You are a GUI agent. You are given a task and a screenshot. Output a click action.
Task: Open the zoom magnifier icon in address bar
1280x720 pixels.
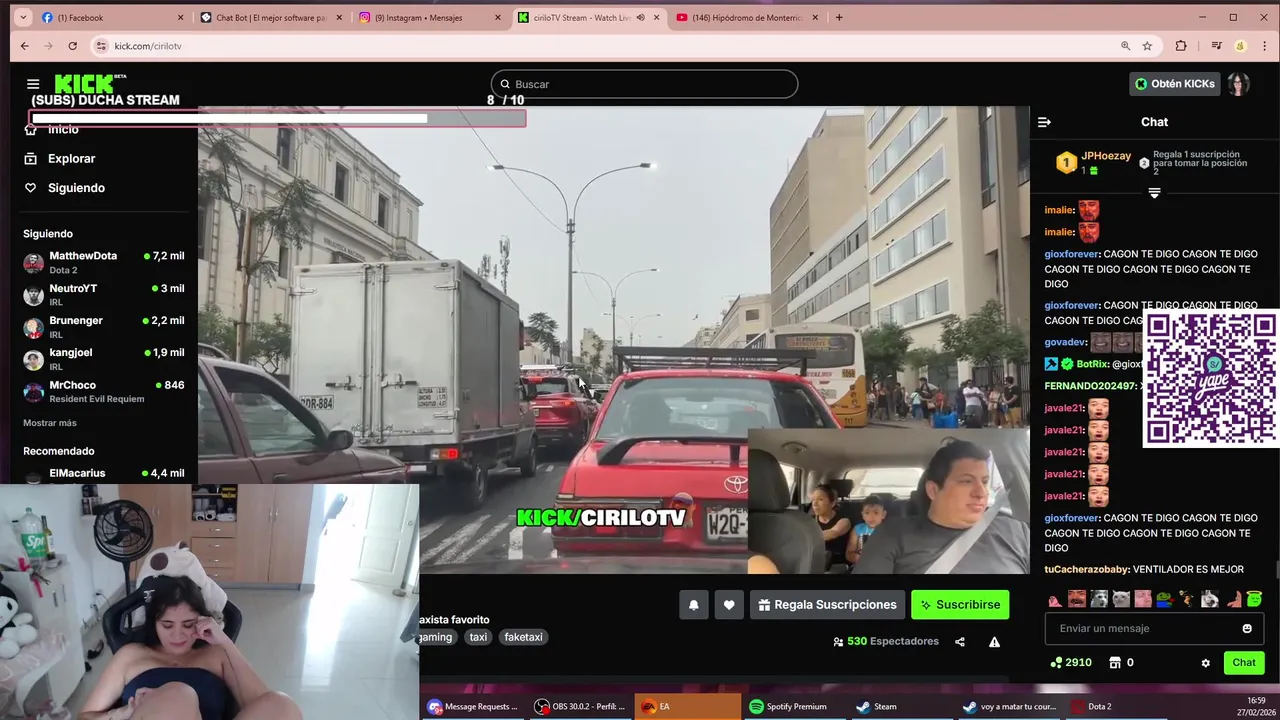(x=1125, y=46)
